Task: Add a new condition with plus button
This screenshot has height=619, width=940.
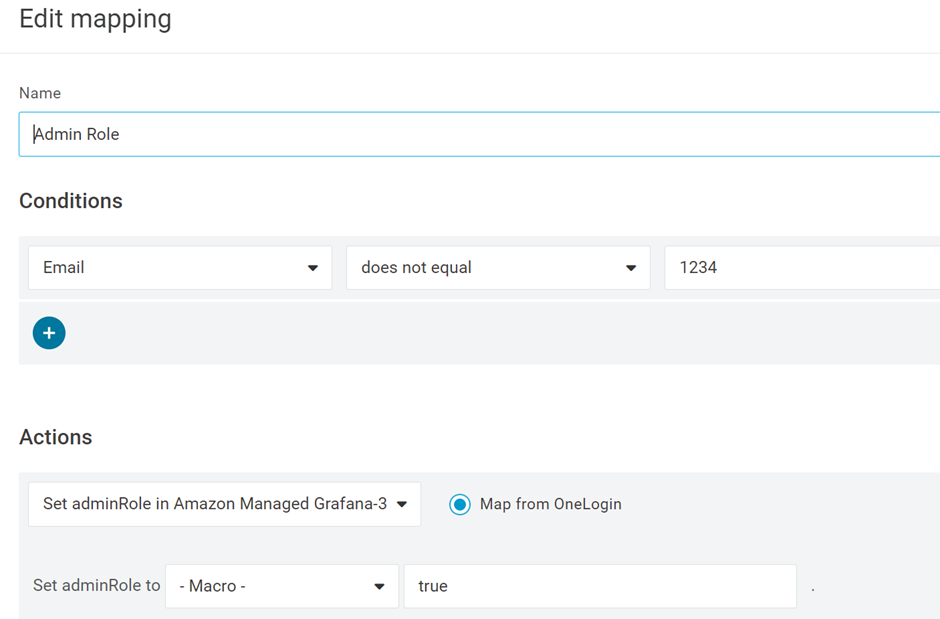Action: (x=49, y=333)
